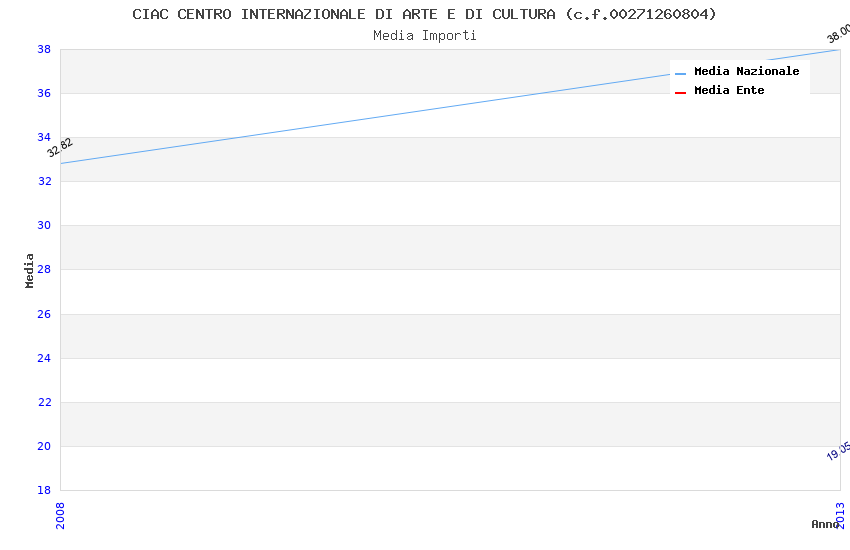The width and height of the screenshot is (850, 550).
Task: Click y-axis tick value 30
Action: [44, 225]
